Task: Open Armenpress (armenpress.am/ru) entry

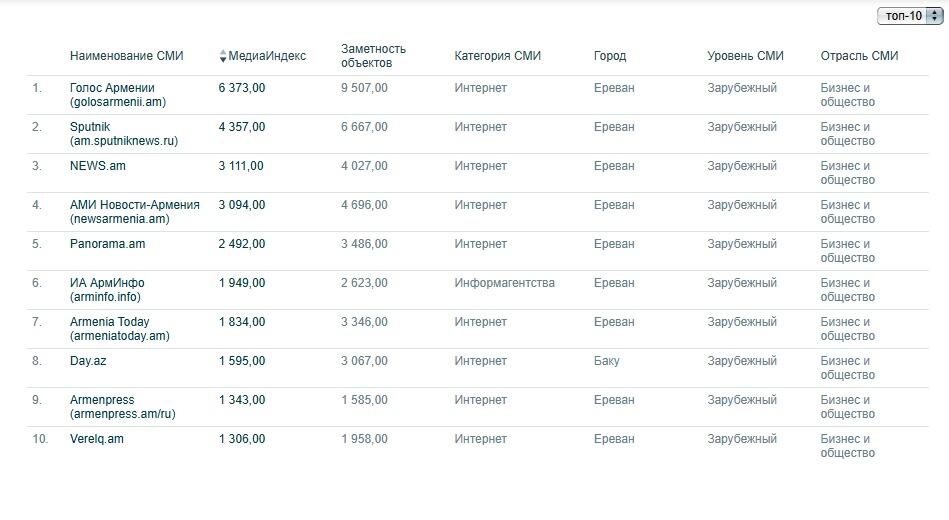Action: coord(123,407)
